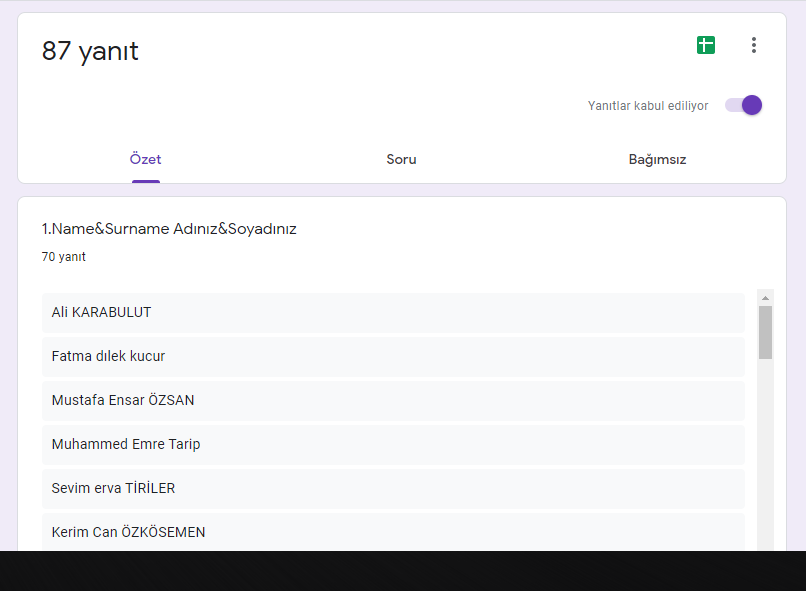Click the black bar at the bottom
This screenshot has height=591, width=806.
click(x=403, y=571)
